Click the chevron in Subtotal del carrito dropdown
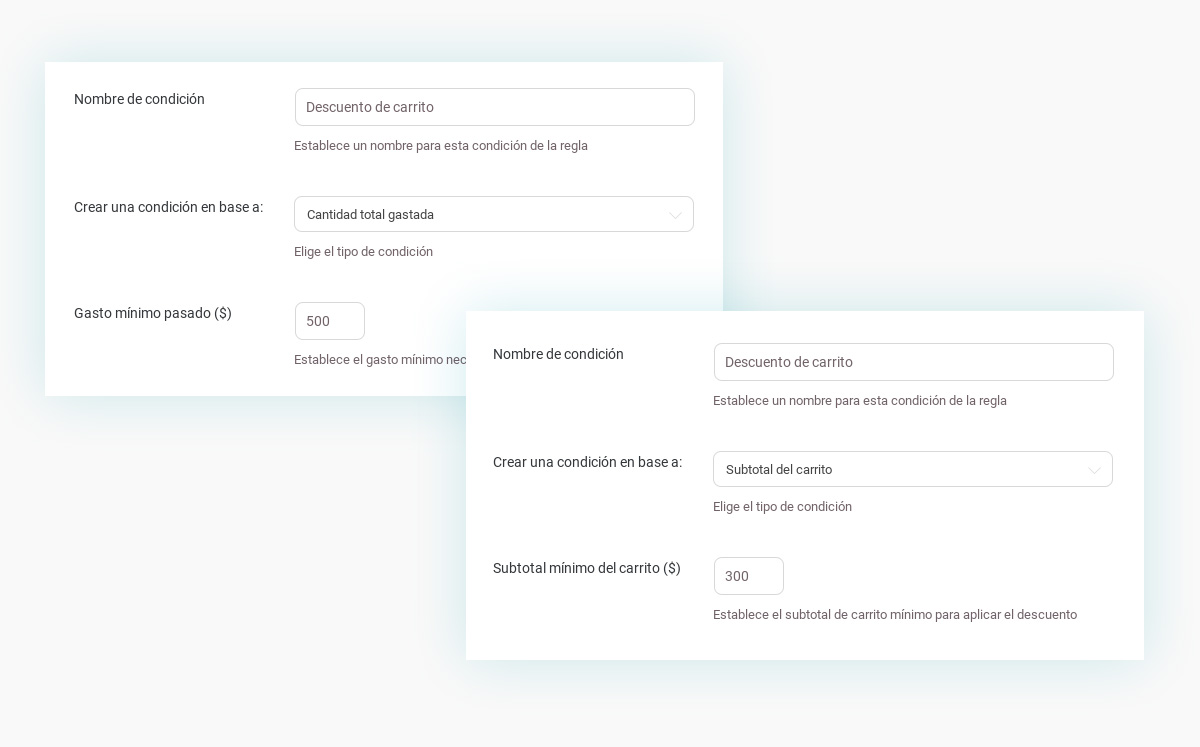1200x747 pixels. coord(1094,470)
